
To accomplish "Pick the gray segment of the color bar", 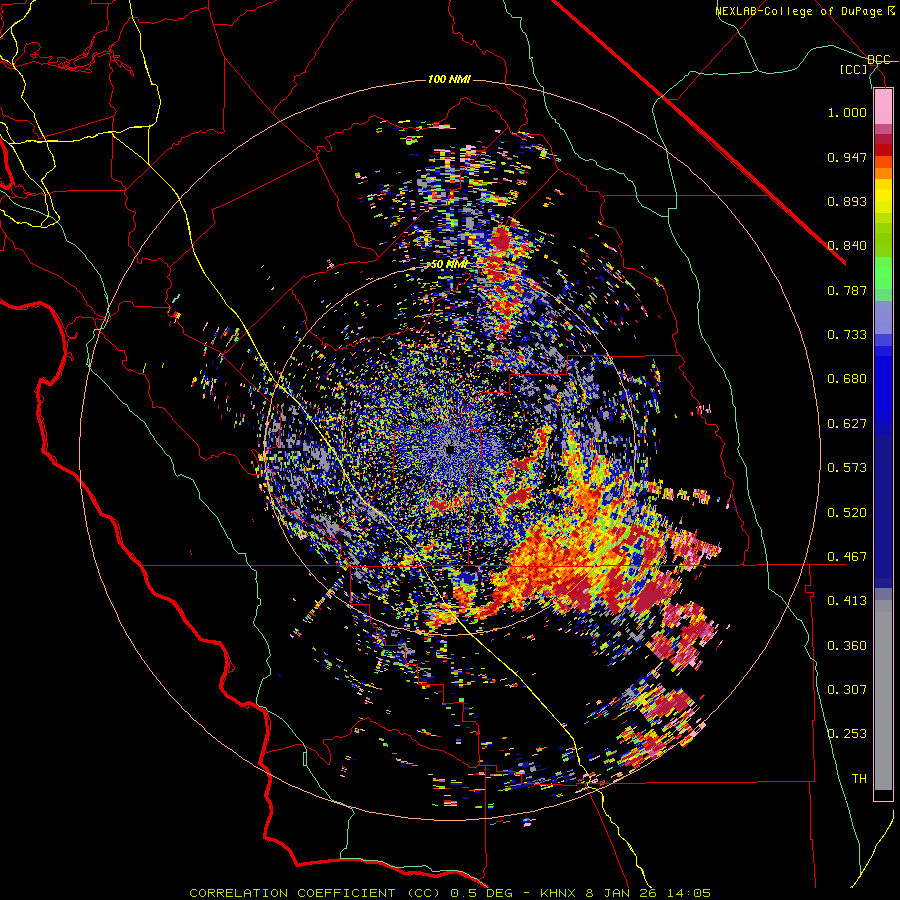I will click(883, 695).
